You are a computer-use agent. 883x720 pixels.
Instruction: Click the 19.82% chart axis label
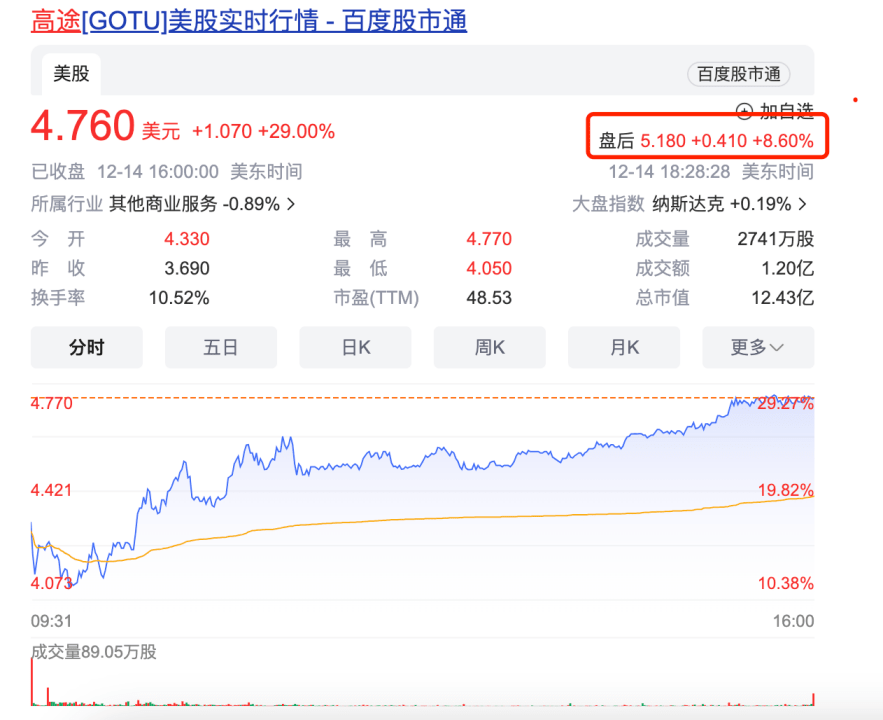(x=786, y=490)
